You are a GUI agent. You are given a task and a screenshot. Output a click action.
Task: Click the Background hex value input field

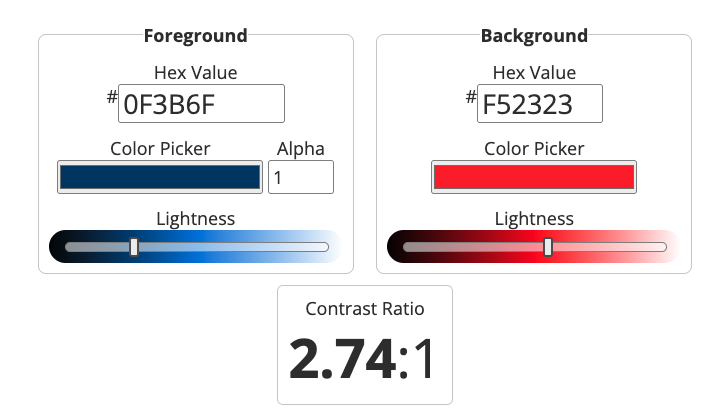coord(539,103)
